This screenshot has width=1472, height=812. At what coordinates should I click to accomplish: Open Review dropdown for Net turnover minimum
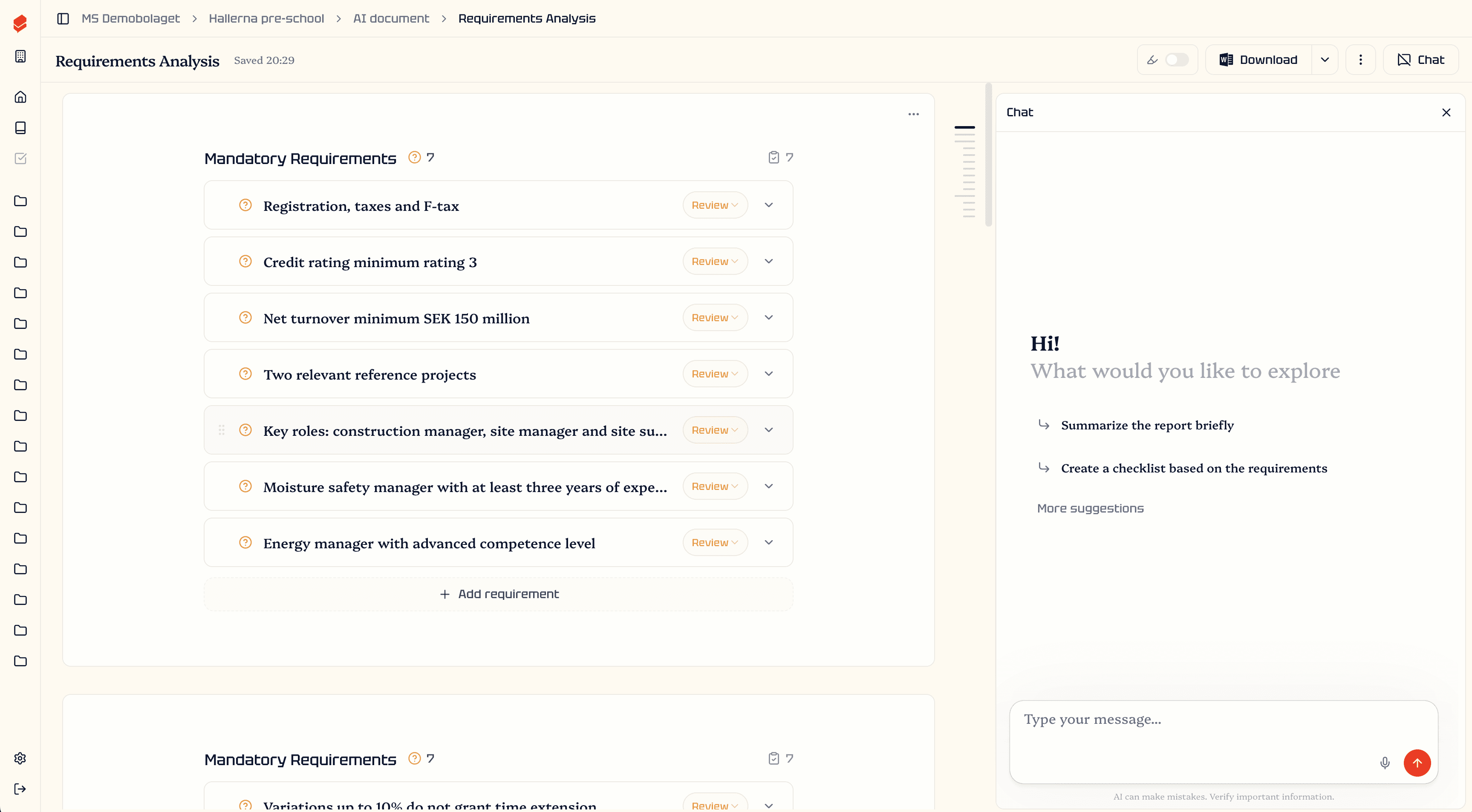pyautogui.click(x=715, y=318)
